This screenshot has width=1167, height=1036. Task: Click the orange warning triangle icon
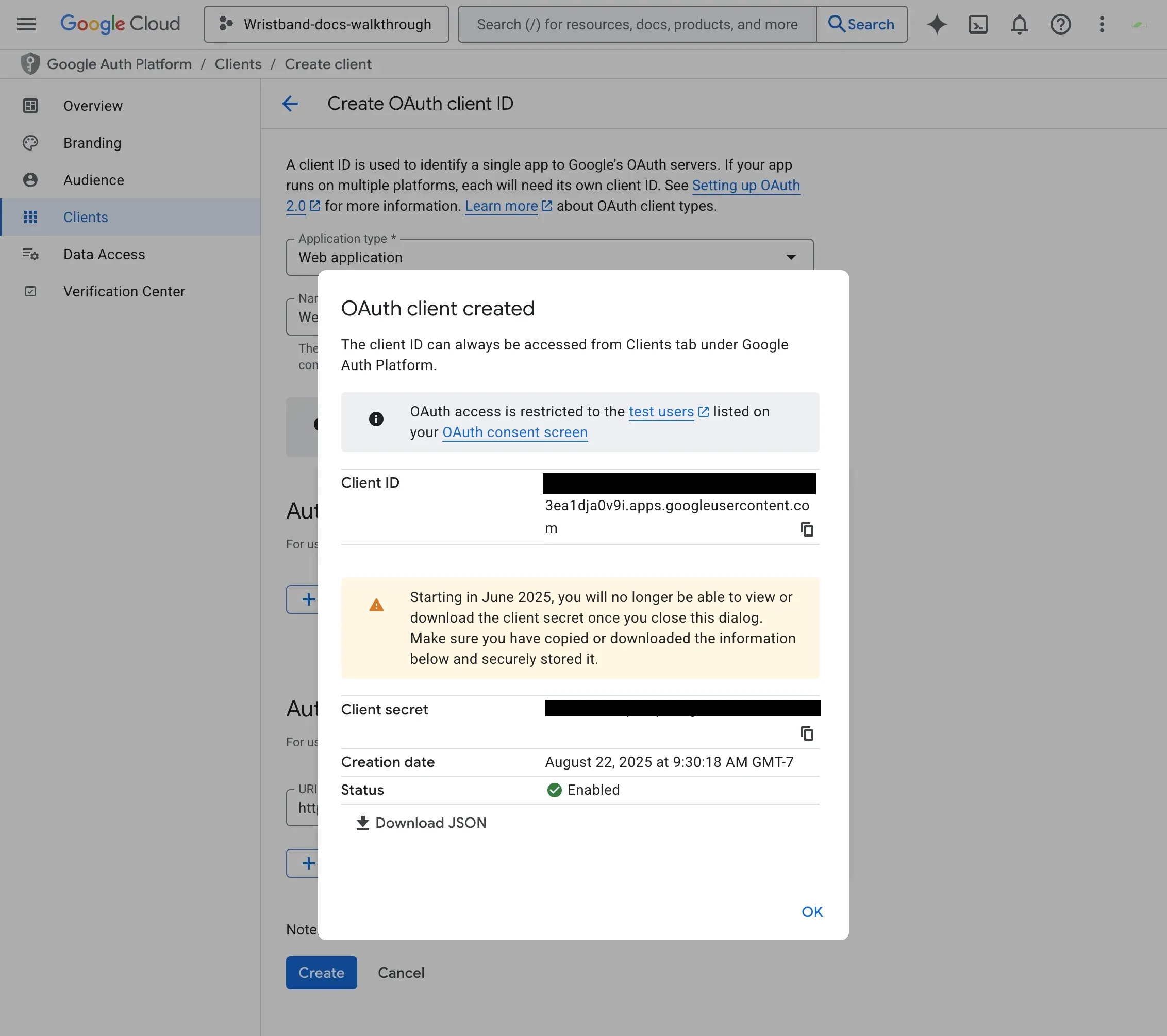point(376,605)
